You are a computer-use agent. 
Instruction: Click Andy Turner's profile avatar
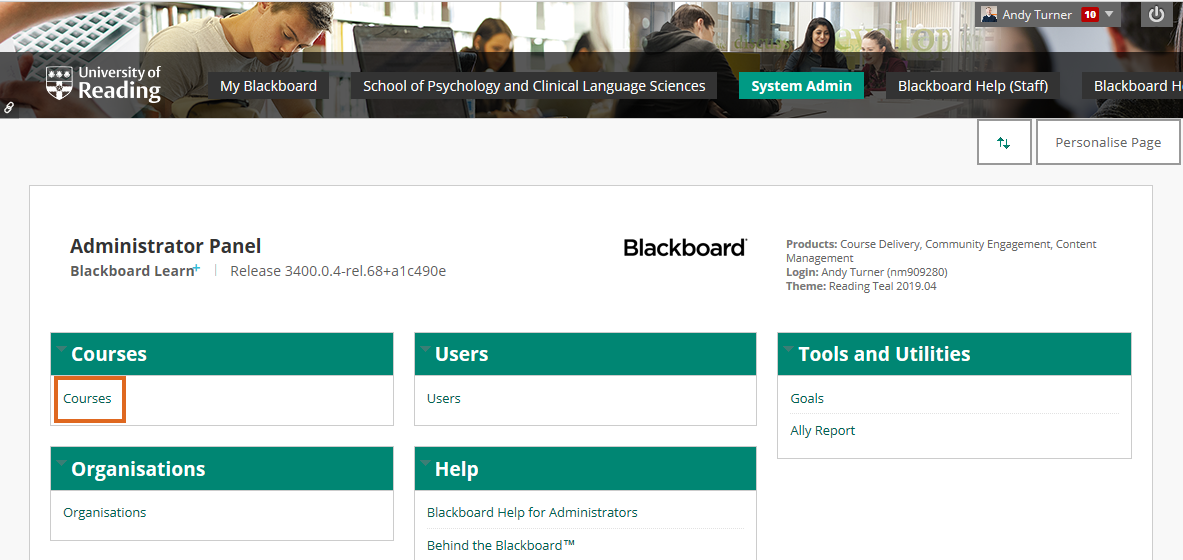989,14
